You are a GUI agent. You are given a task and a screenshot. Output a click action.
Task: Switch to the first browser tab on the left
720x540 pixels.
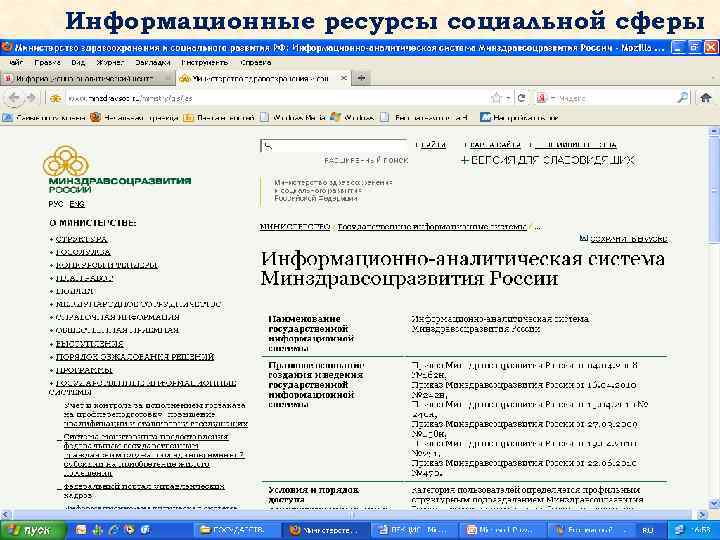(87, 79)
